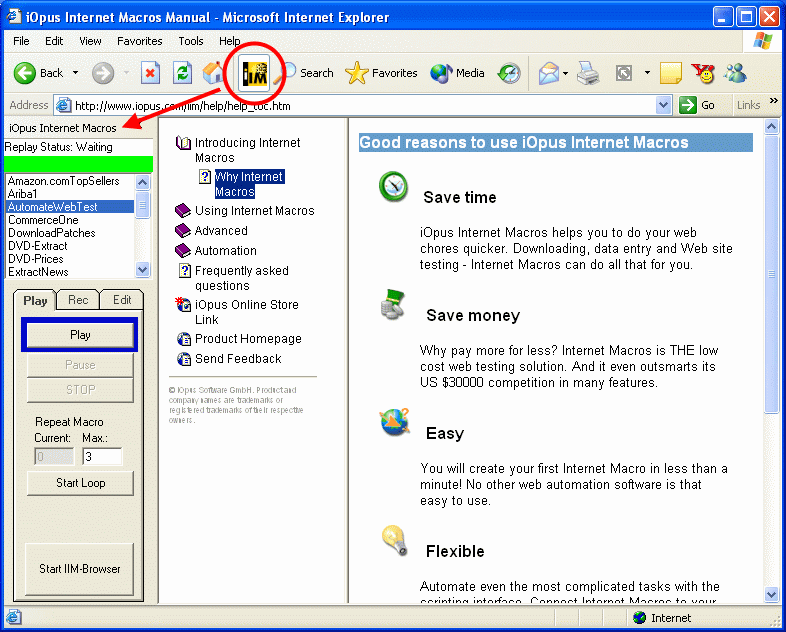This screenshot has width=786, height=632.
Task: Open the Home page icon
Action: [213, 73]
